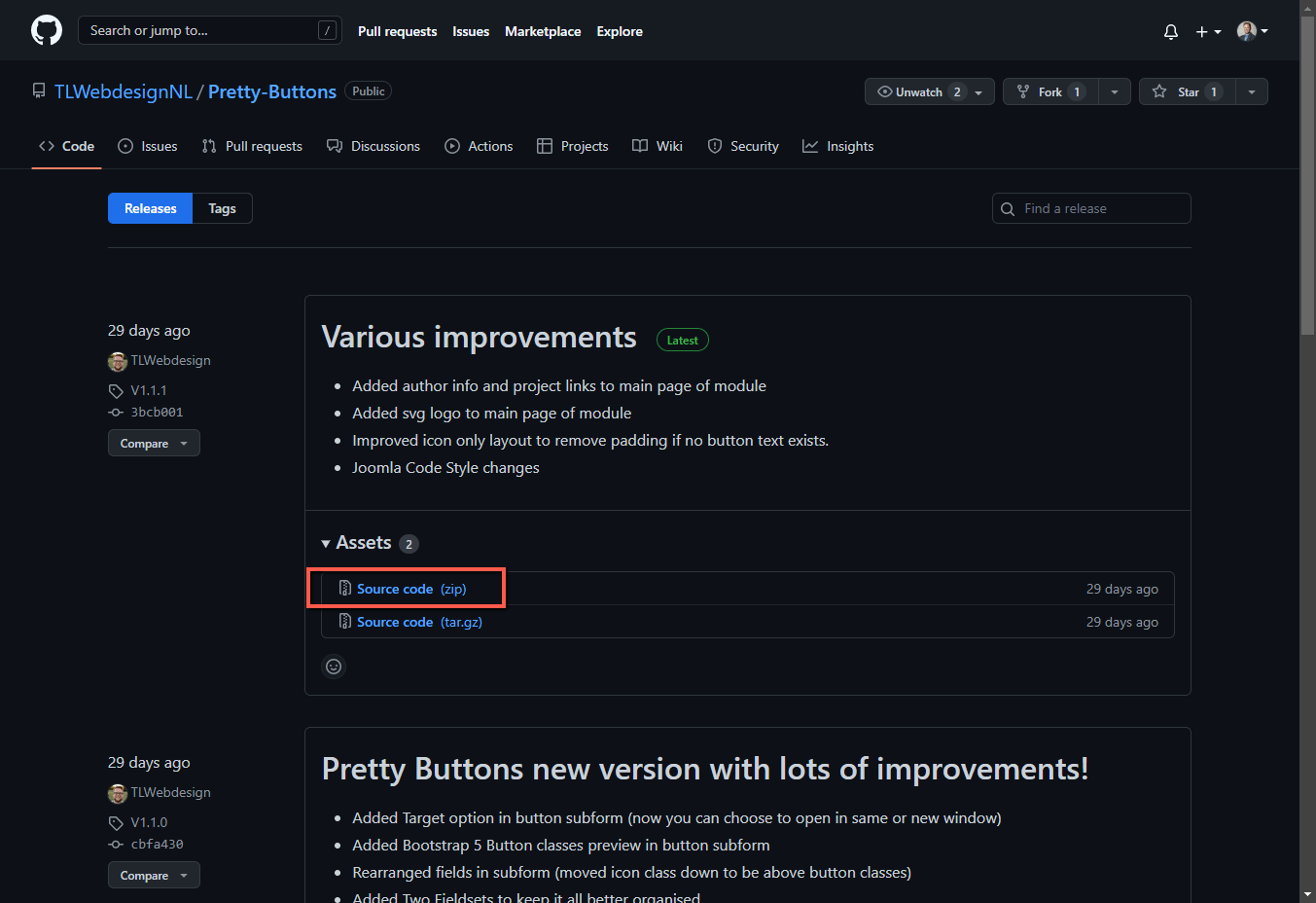This screenshot has width=1316, height=903.
Task: Collapse the Assets section
Action: (x=327, y=543)
